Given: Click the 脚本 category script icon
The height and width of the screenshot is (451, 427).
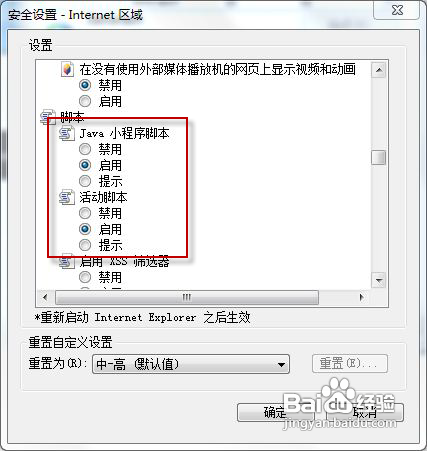Looking at the screenshot, I should click(x=47, y=117).
